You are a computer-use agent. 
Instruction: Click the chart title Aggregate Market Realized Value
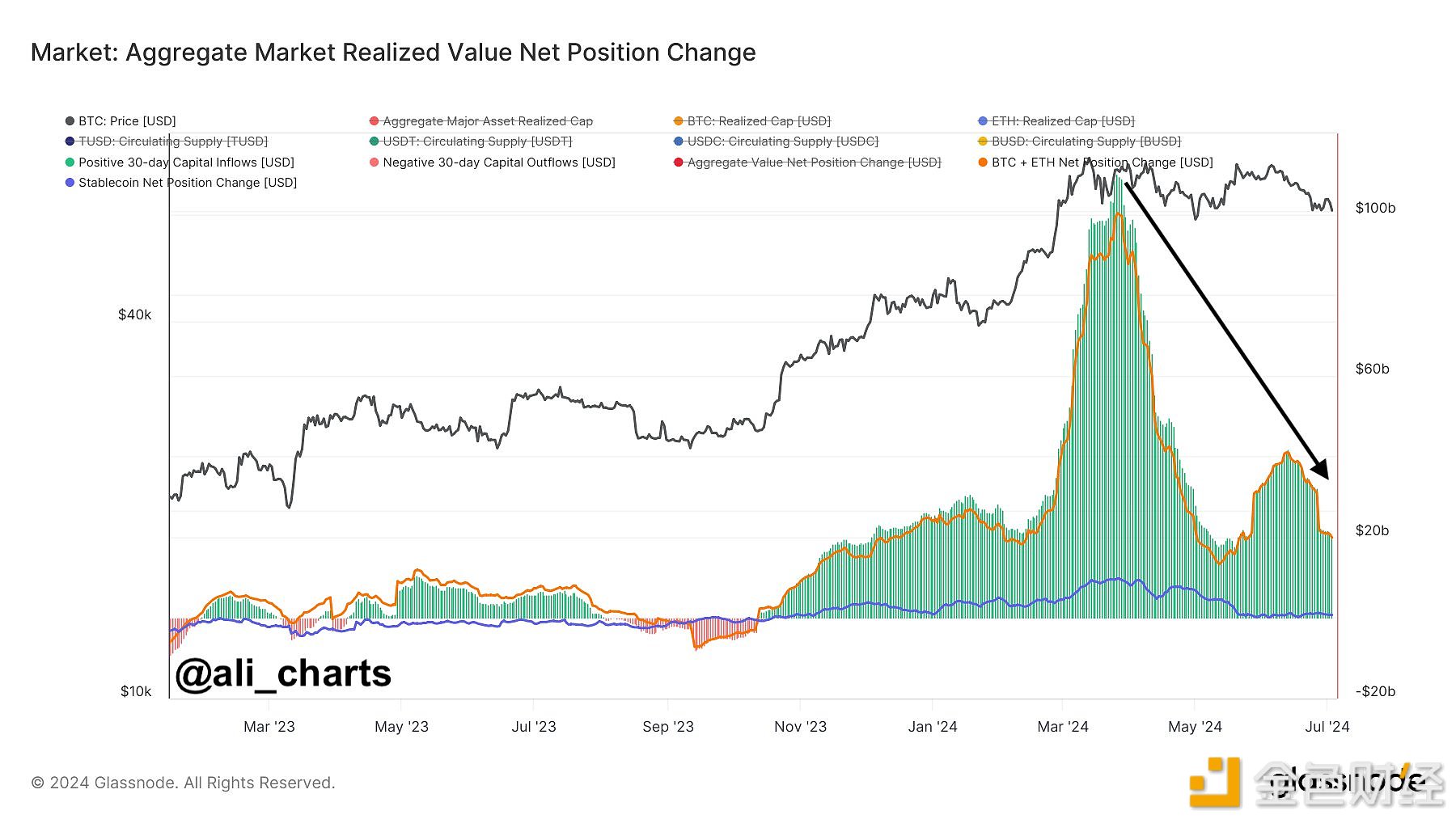tap(393, 53)
